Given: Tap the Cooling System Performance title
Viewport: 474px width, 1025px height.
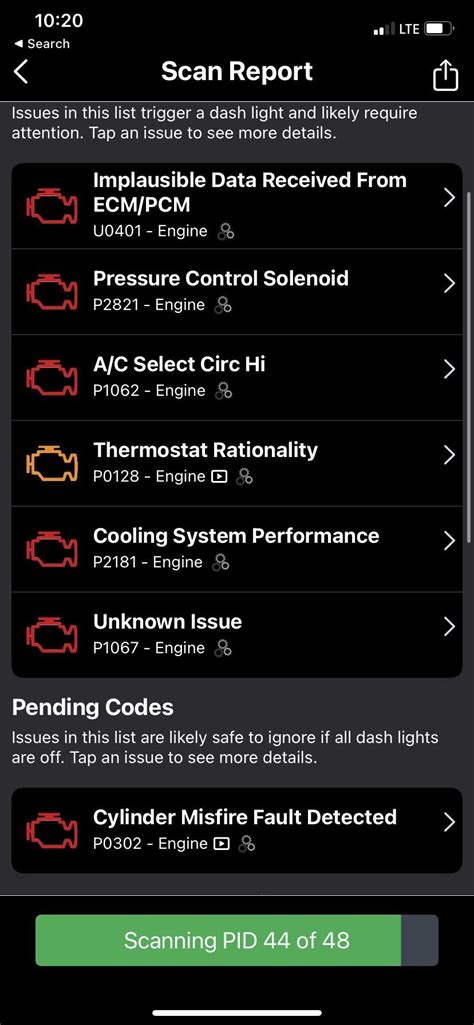Looking at the screenshot, I should pyautogui.click(x=236, y=536).
